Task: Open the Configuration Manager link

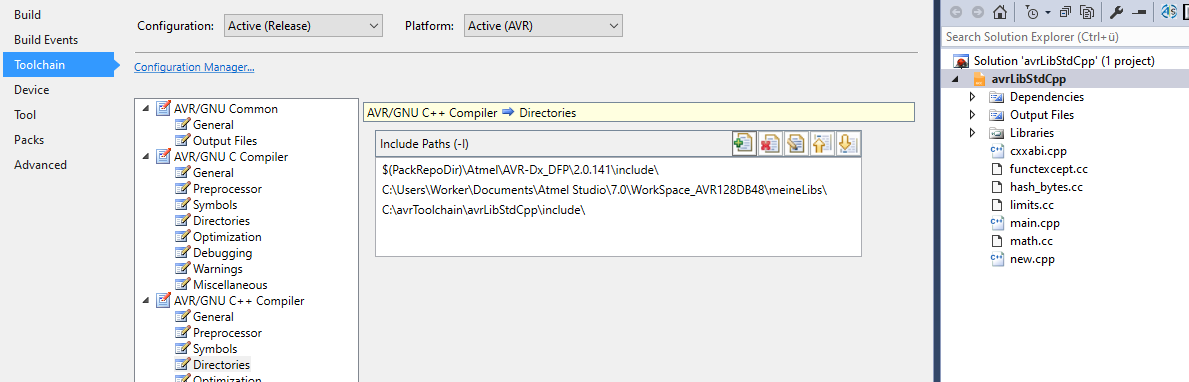Action: click(x=194, y=67)
